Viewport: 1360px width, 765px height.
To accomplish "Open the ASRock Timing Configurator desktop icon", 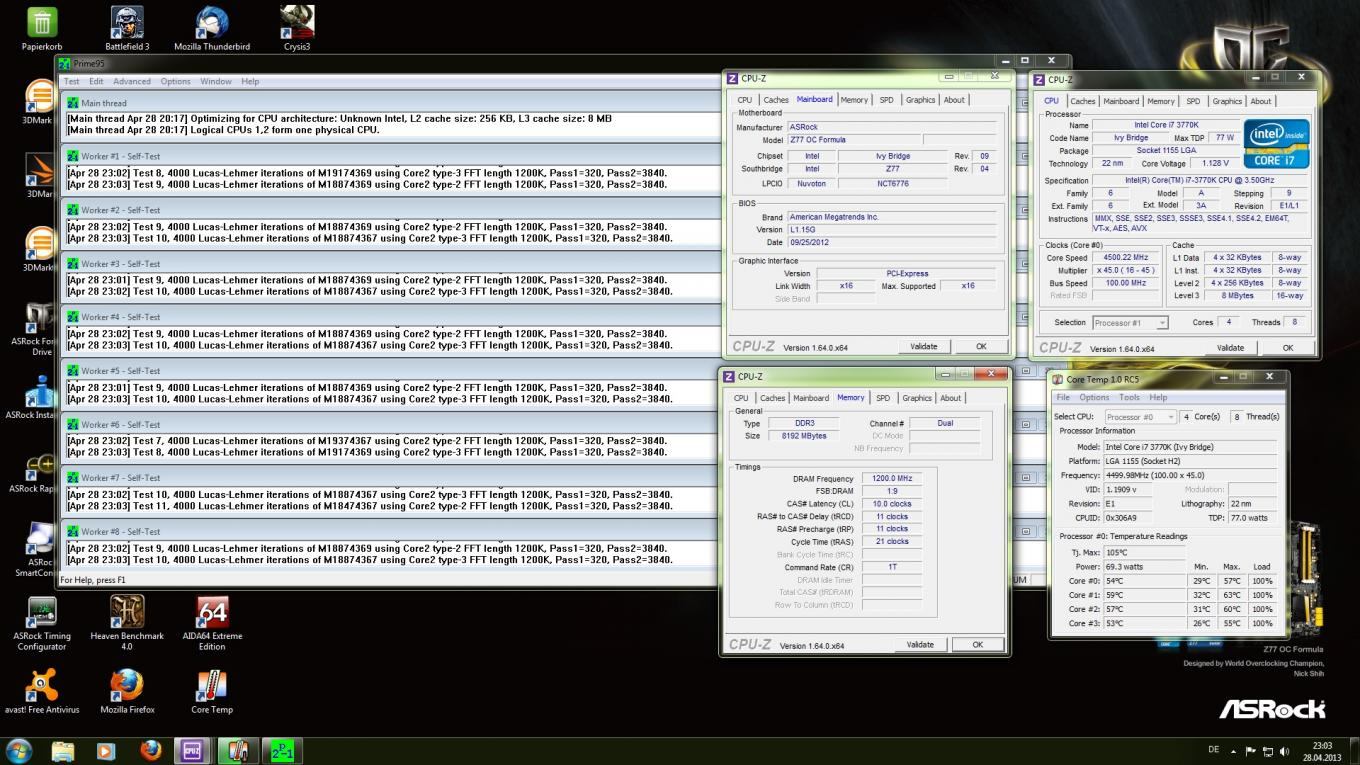I will pos(42,624).
